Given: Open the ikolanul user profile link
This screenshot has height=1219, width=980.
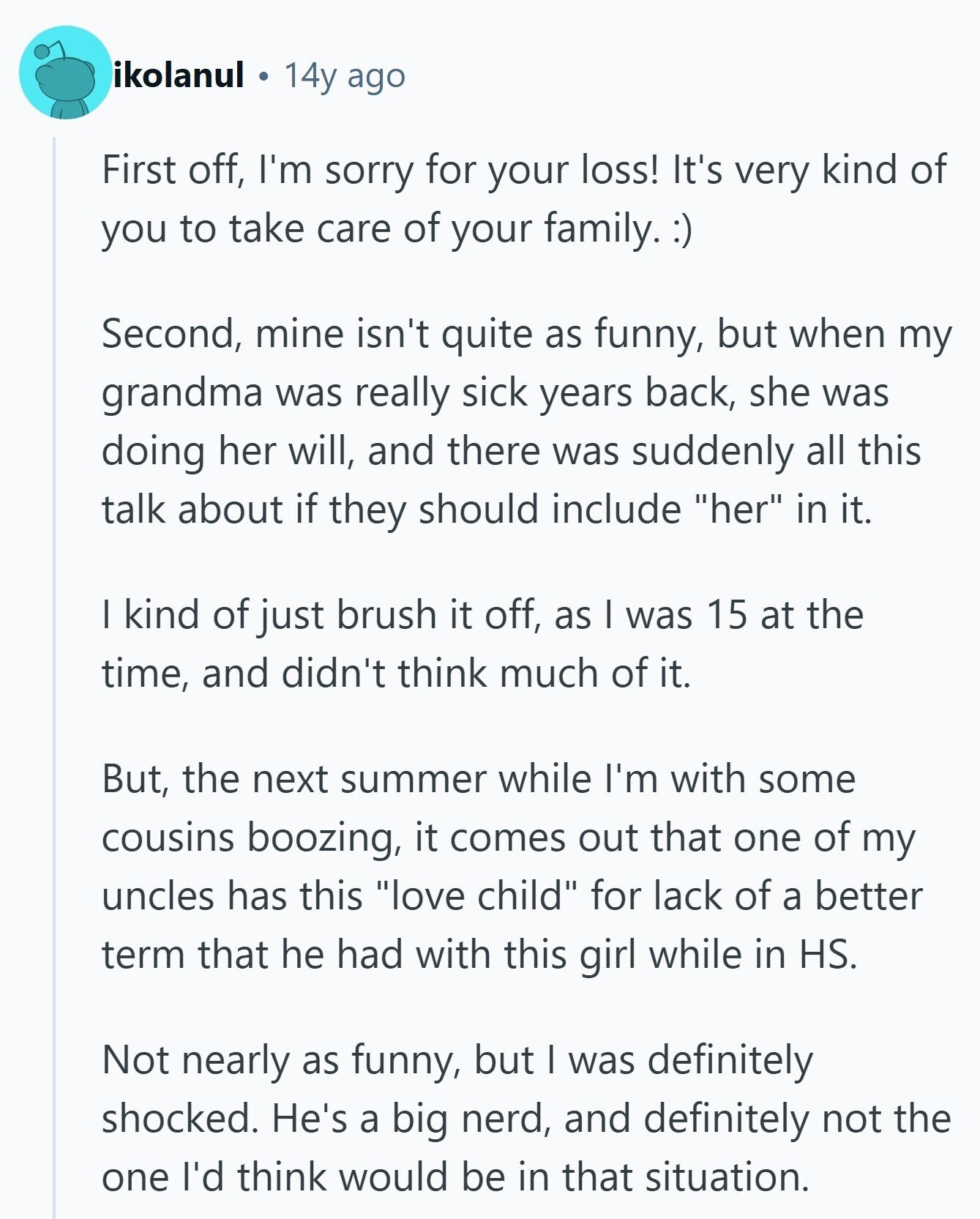Looking at the screenshot, I should pos(179,75).
